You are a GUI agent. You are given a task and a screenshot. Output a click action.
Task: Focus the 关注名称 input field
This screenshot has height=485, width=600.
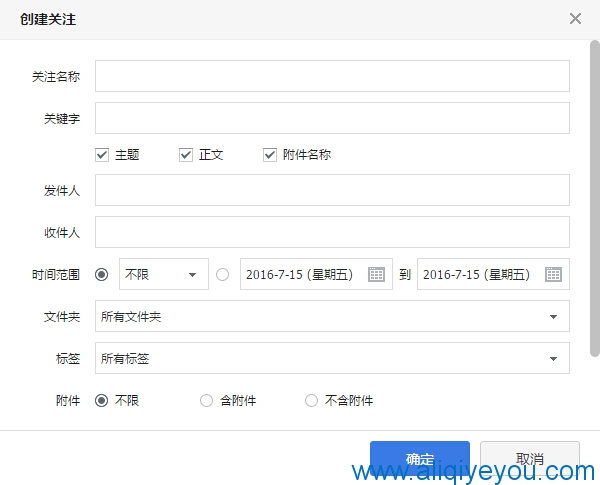tap(332, 76)
